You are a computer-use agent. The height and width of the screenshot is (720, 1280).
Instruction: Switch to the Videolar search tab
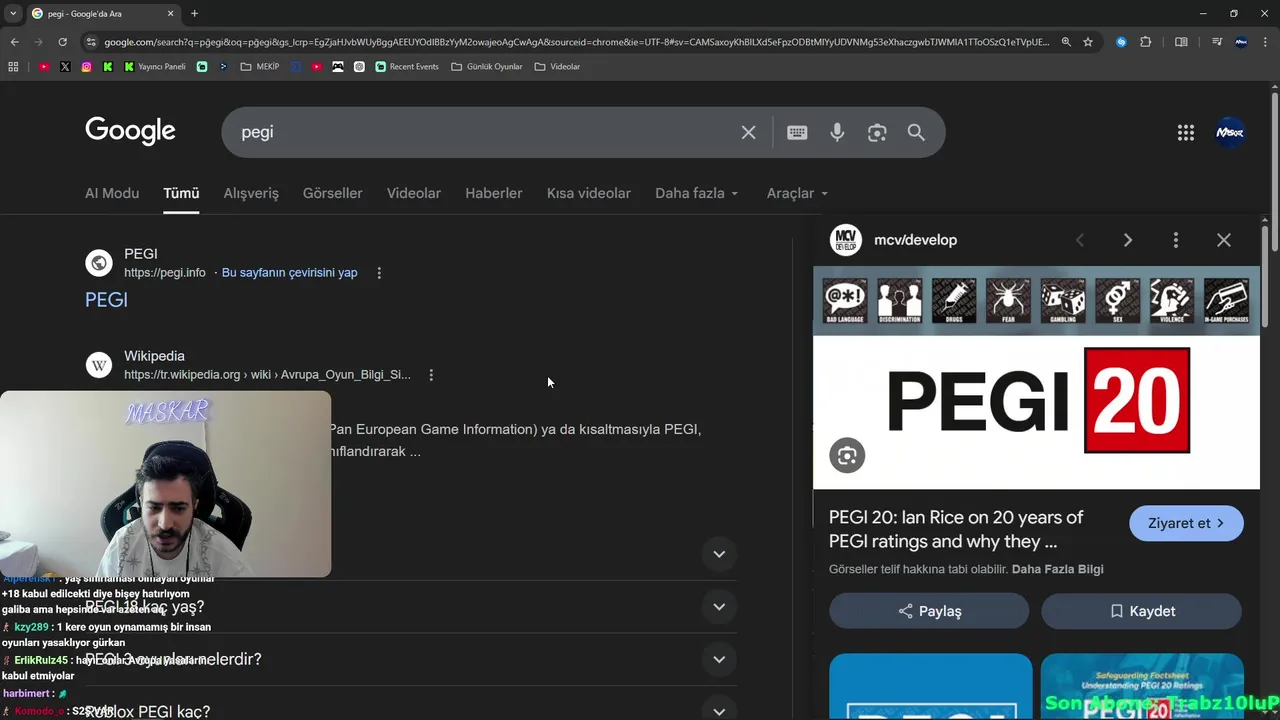click(x=414, y=193)
